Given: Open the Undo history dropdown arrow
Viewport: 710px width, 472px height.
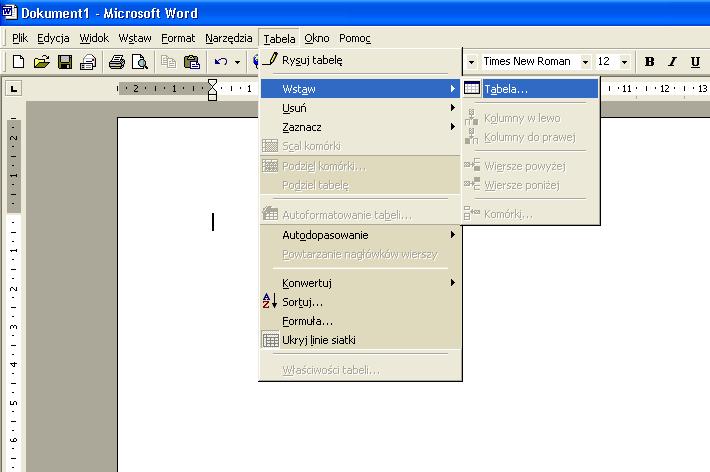Looking at the screenshot, I should coord(237,62).
